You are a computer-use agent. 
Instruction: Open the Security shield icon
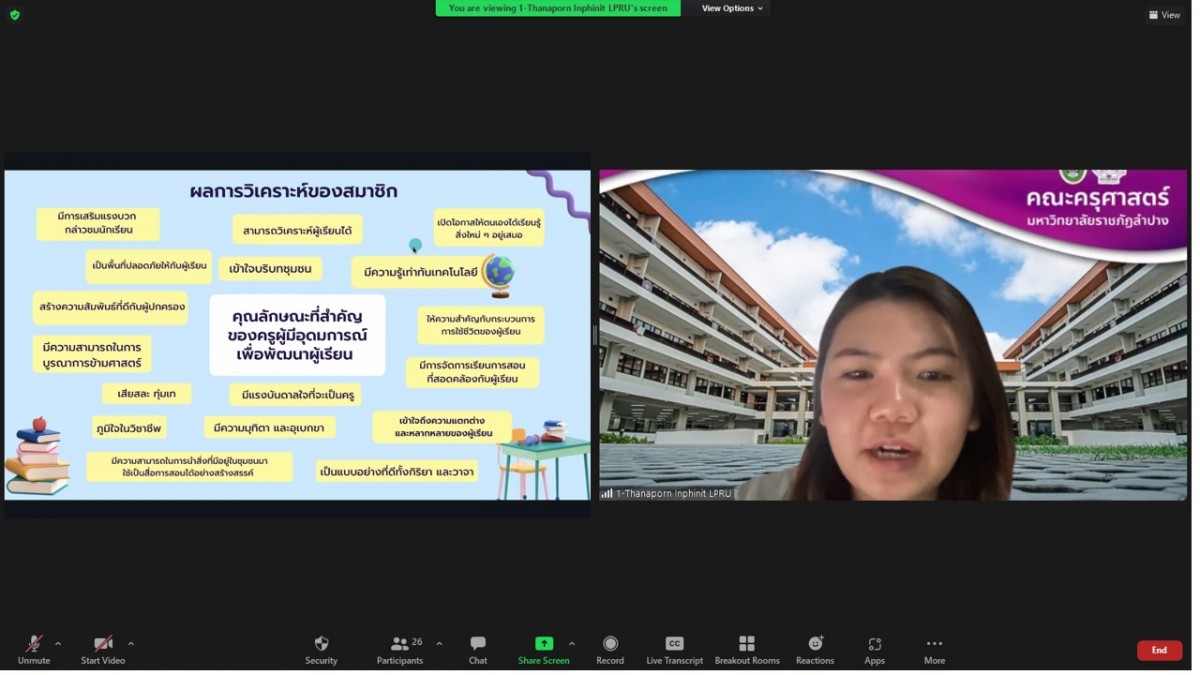pos(321,644)
